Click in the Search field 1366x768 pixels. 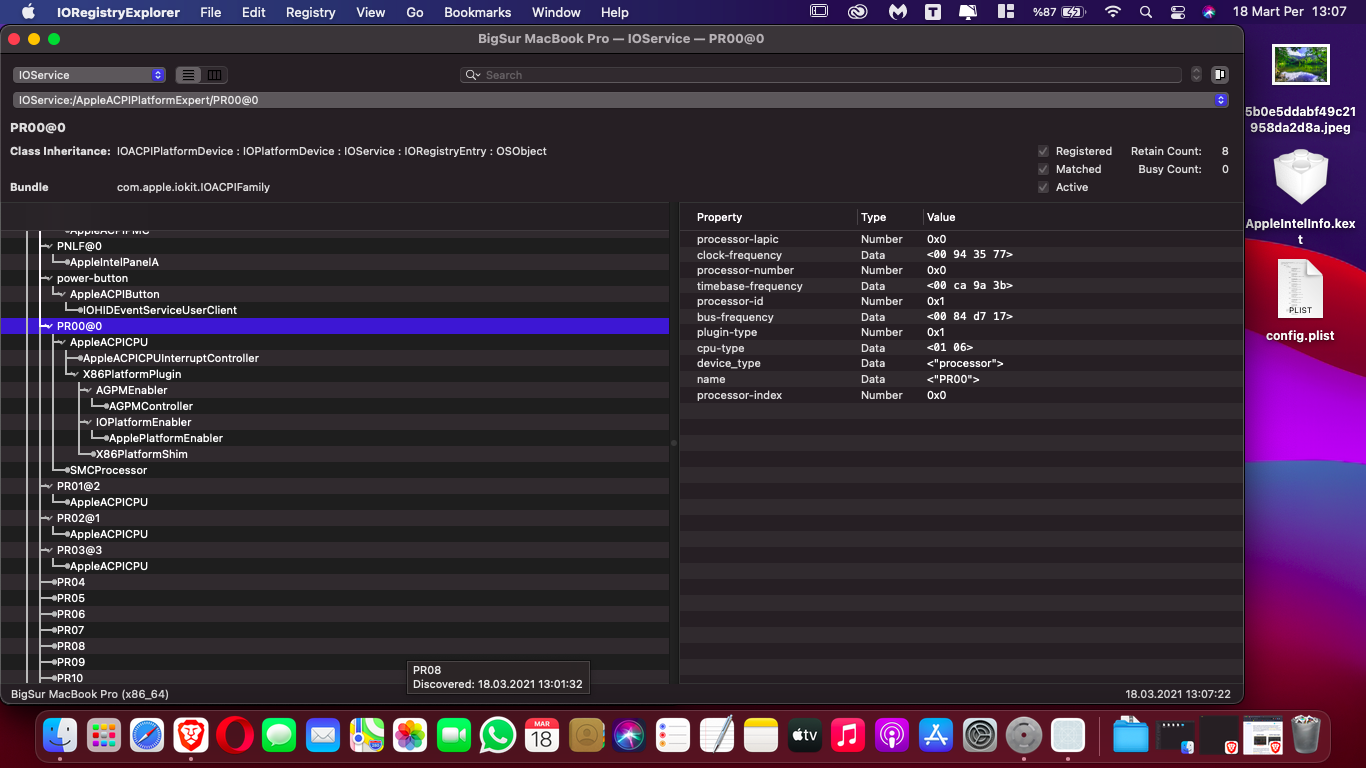click(830, 75)
